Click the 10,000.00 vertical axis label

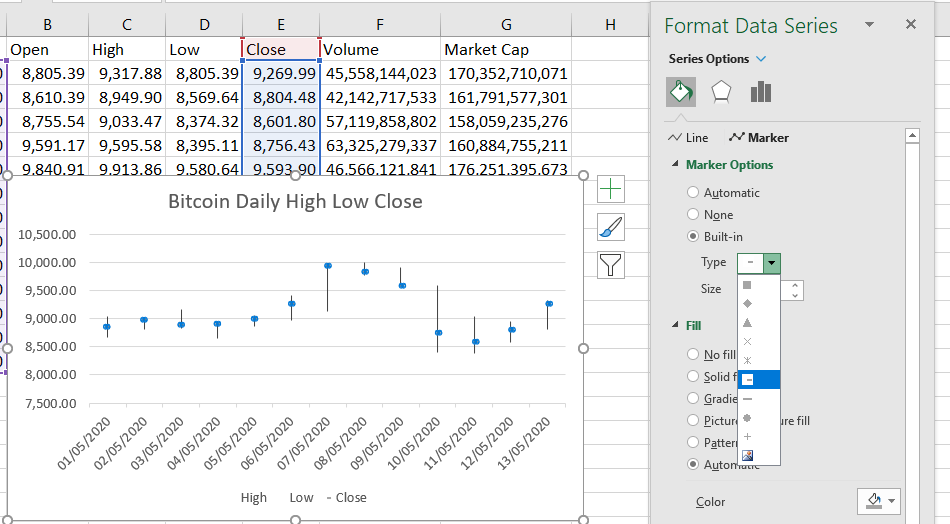pyautogui.click(x=47, y=262)
